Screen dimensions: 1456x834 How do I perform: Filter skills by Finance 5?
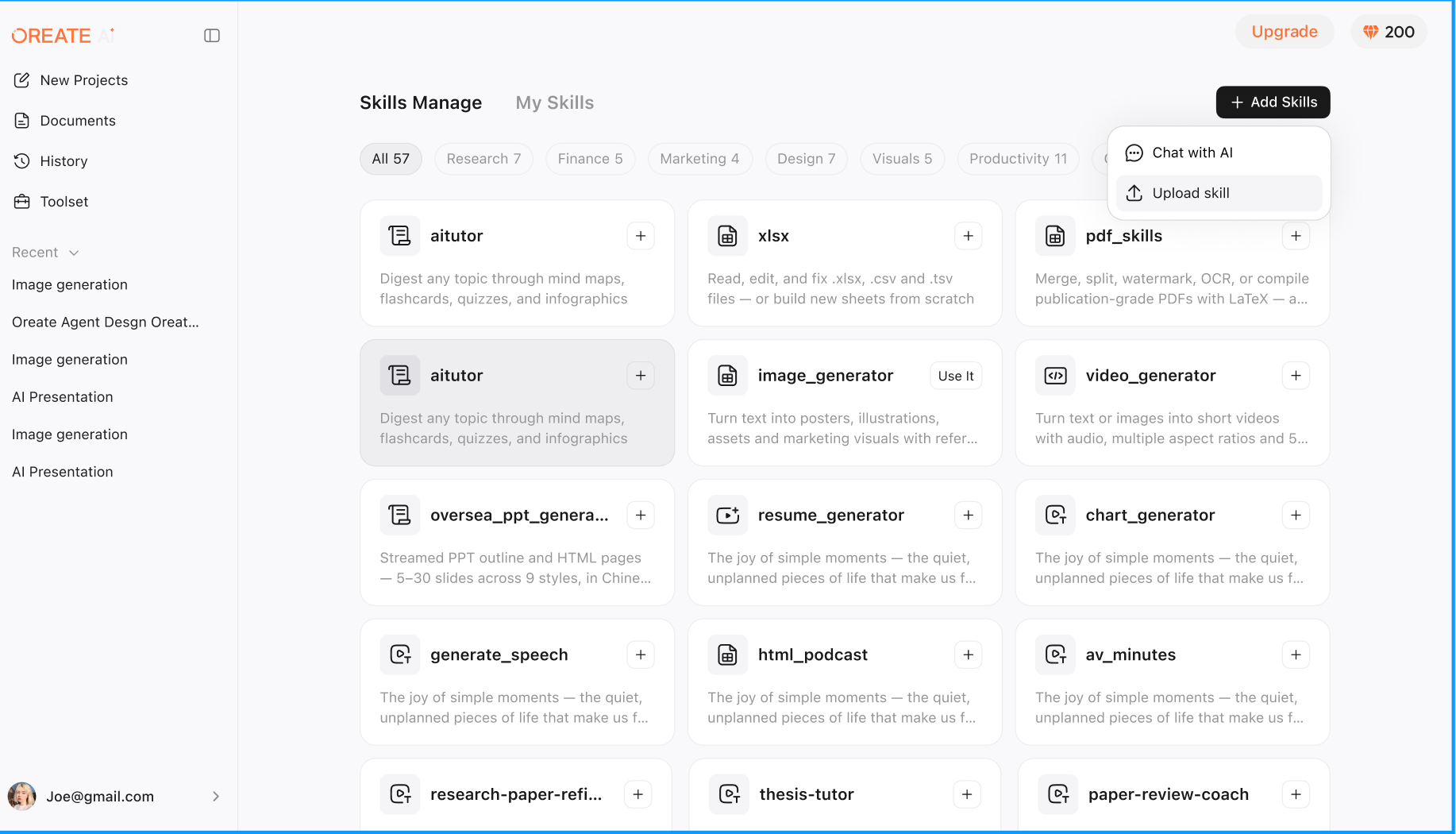click(x=591, y=159)
